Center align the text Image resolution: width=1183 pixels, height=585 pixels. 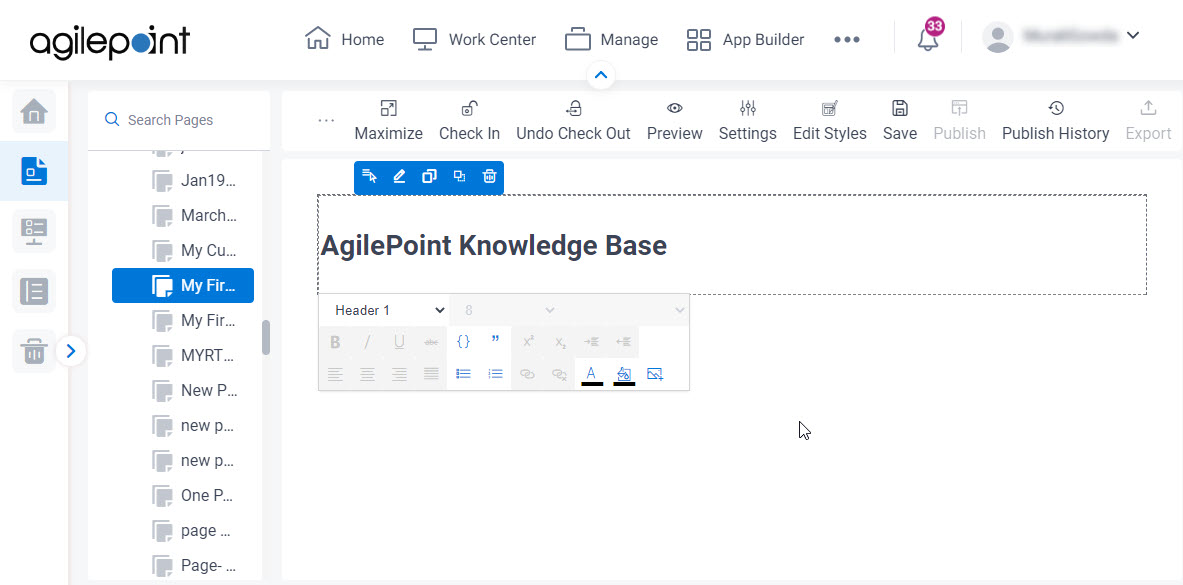click(x=367, y=374)
